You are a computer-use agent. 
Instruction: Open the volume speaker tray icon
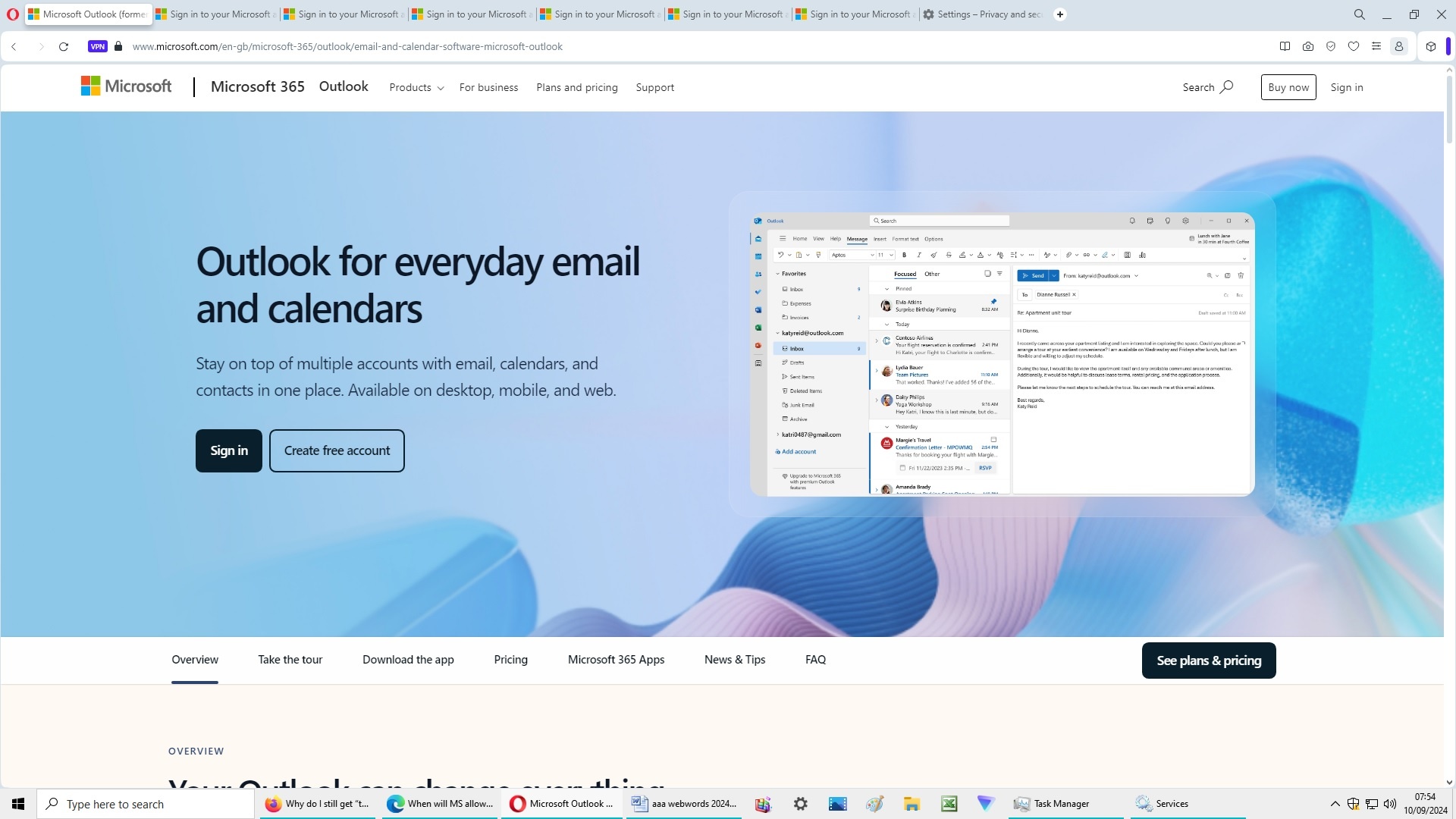coord(1390,804)
